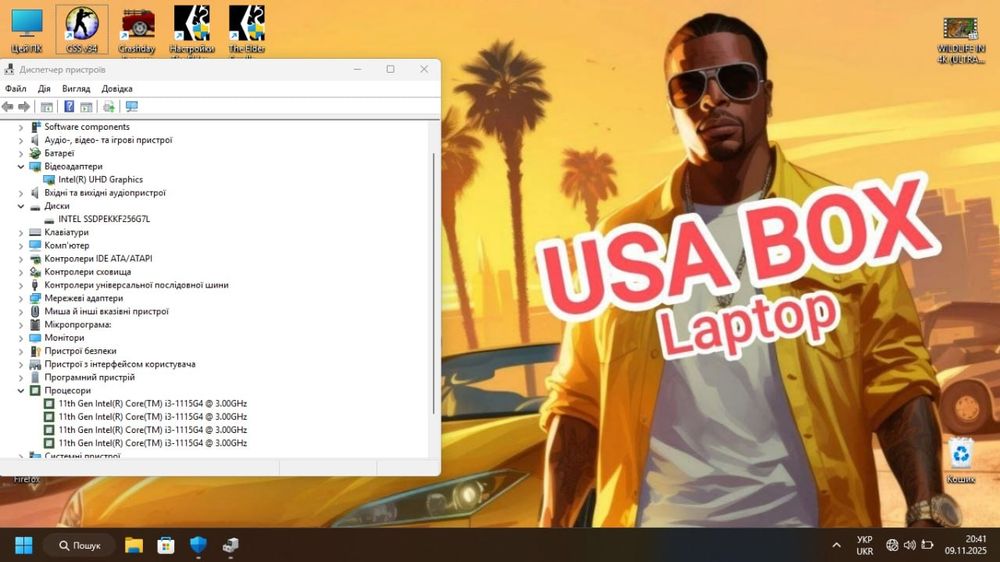
Task: Collapse the Диски category
Action: click(x=21, y=206)
